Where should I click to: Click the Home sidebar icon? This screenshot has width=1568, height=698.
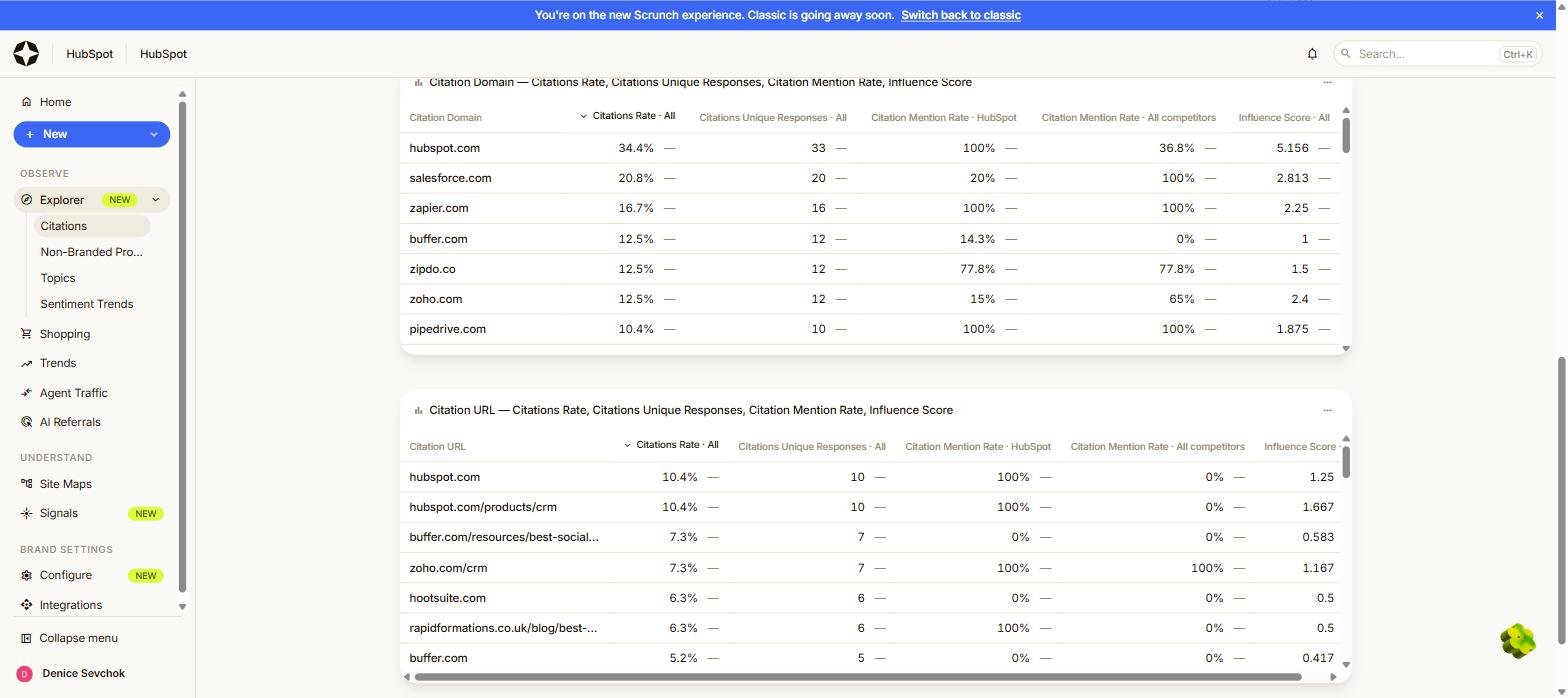[26, 102]
